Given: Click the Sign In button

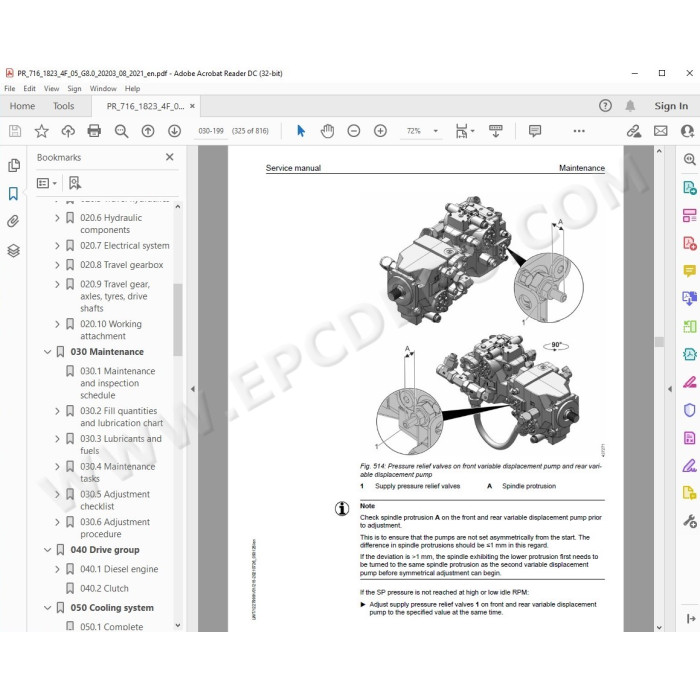Looking at the screenshot, I should pyautogui.click(x=671, y=106).
